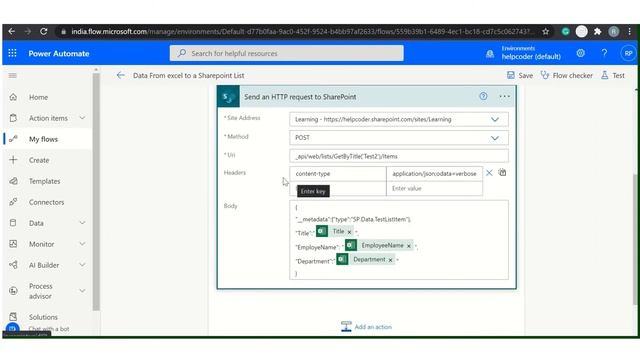Screen dimensions: 640x360
Task: Bookmark this page with the star icon
Action: (x=545, y=31)
